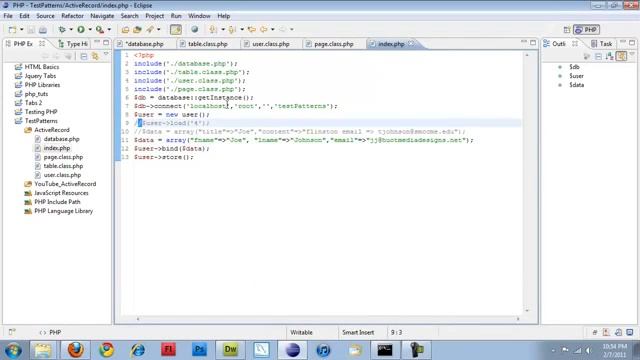The height and width of the screenshot is (360, 640).
Task: Switch to the Type Hierarchy view tab
Action: pos(73,44)
